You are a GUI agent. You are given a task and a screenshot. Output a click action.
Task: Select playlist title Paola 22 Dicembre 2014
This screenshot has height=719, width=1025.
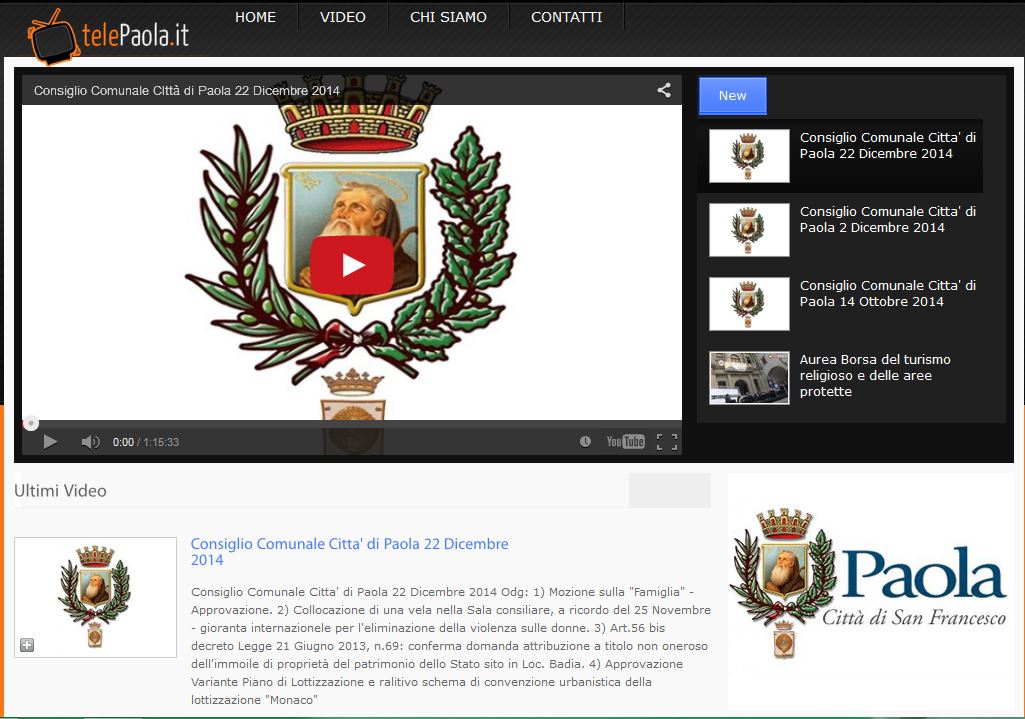(x=888, y=145)
